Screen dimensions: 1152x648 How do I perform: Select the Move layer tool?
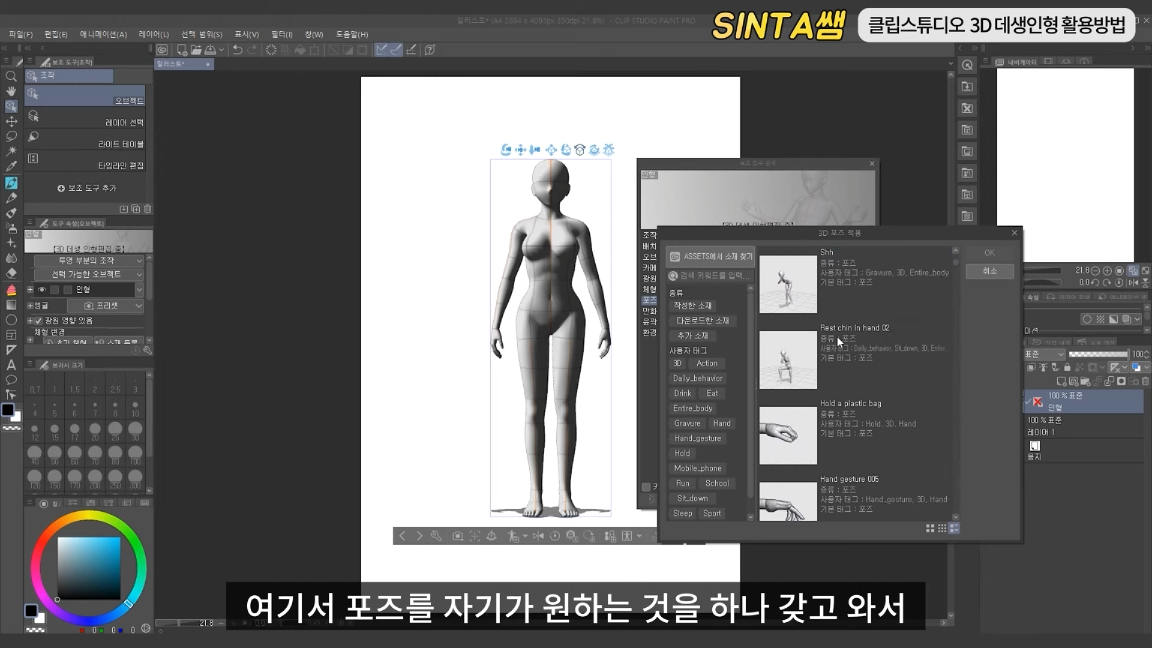pos(11,121)
